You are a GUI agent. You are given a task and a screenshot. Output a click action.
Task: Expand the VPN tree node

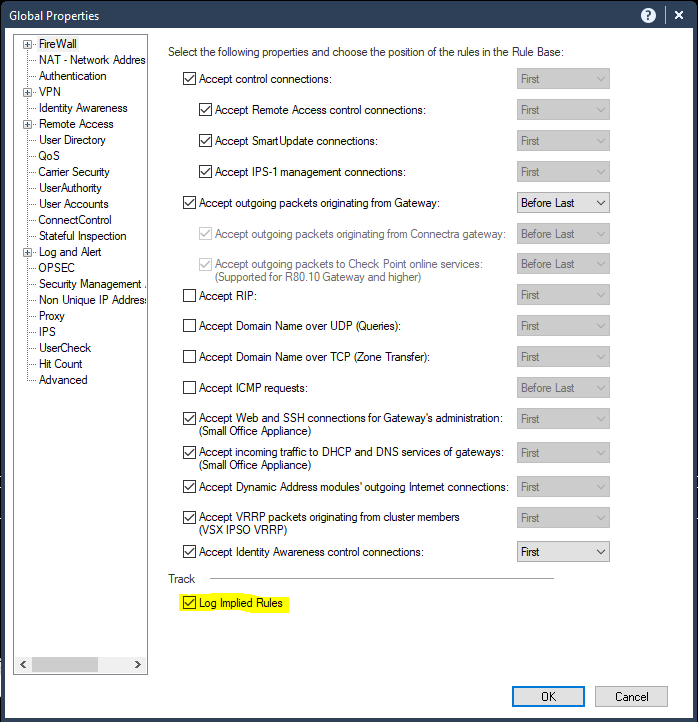pos(28,92)
